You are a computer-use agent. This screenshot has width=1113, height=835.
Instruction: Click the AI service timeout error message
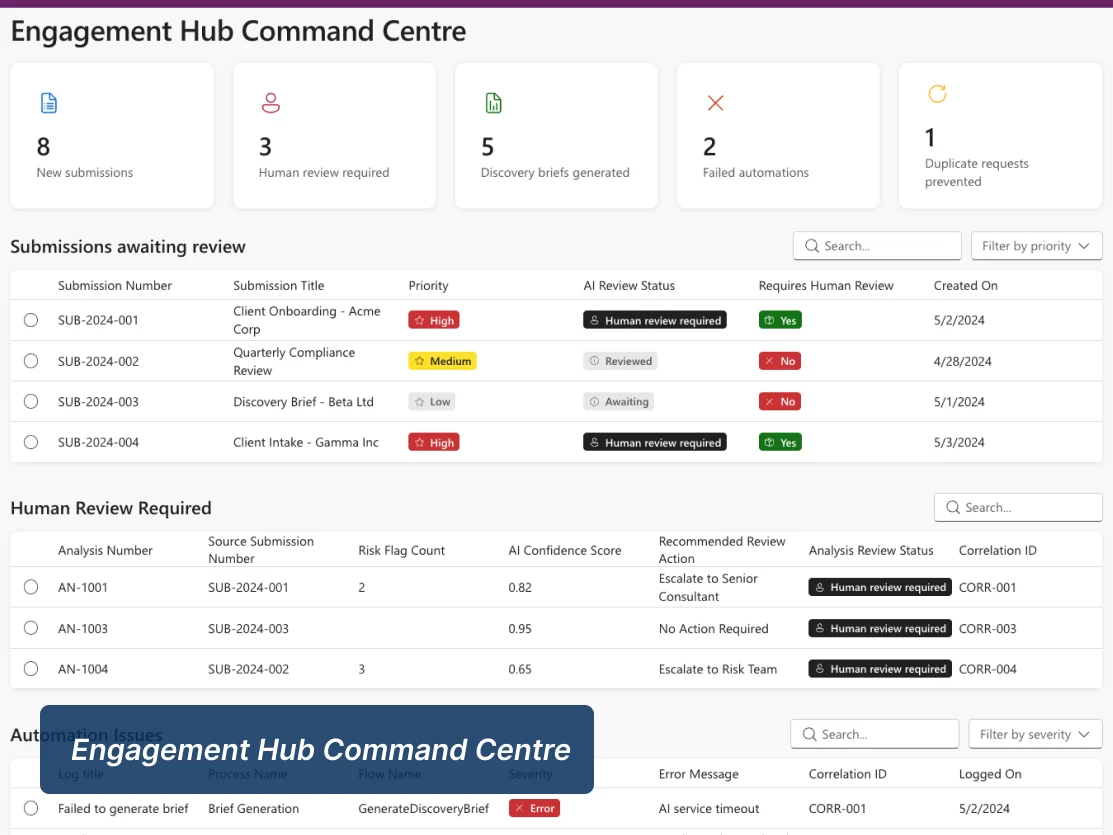point(708,808)
